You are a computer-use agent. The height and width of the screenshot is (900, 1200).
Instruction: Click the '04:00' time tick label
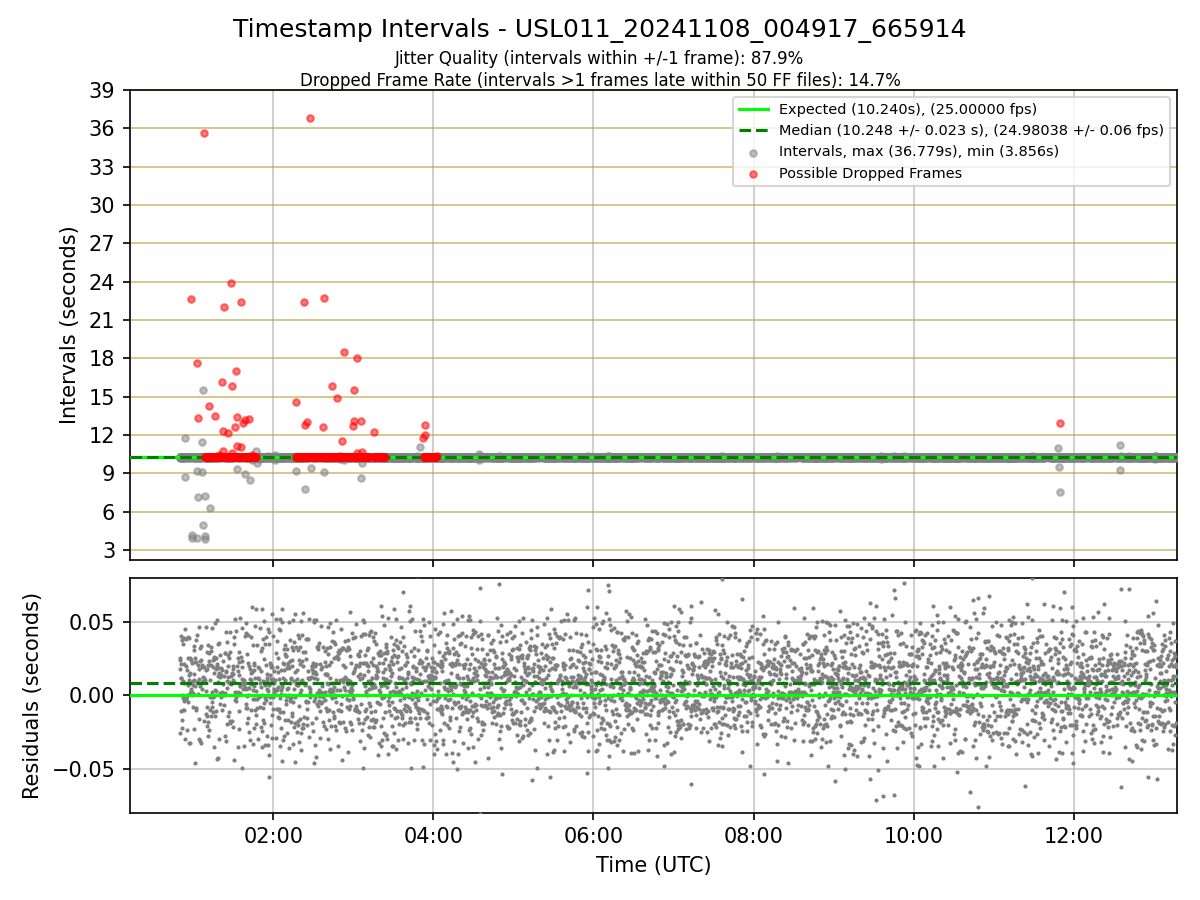pyautogui.click(x=433, y=835)
